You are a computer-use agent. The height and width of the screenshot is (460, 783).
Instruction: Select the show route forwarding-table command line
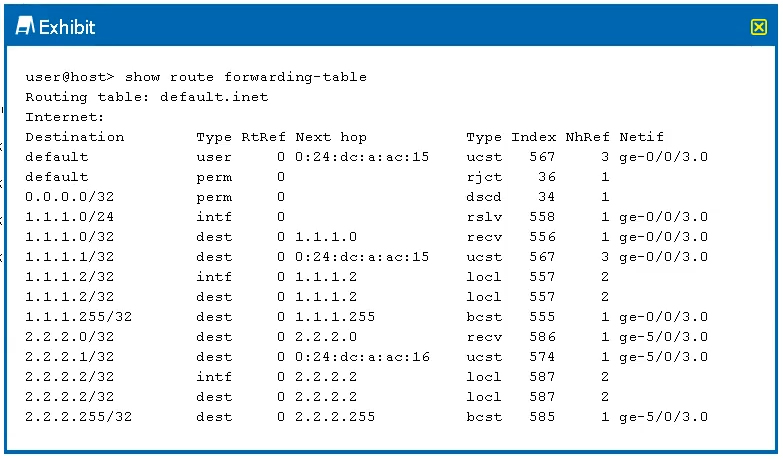196,77
